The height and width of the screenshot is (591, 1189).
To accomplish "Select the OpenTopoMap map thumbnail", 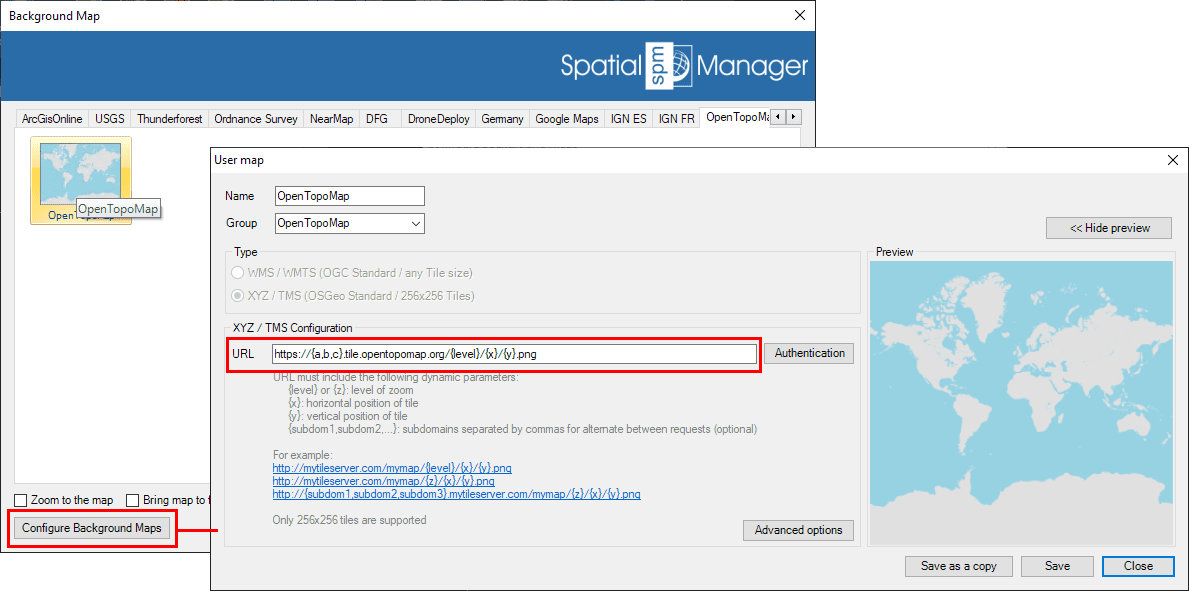I will (x=81, y=181).
